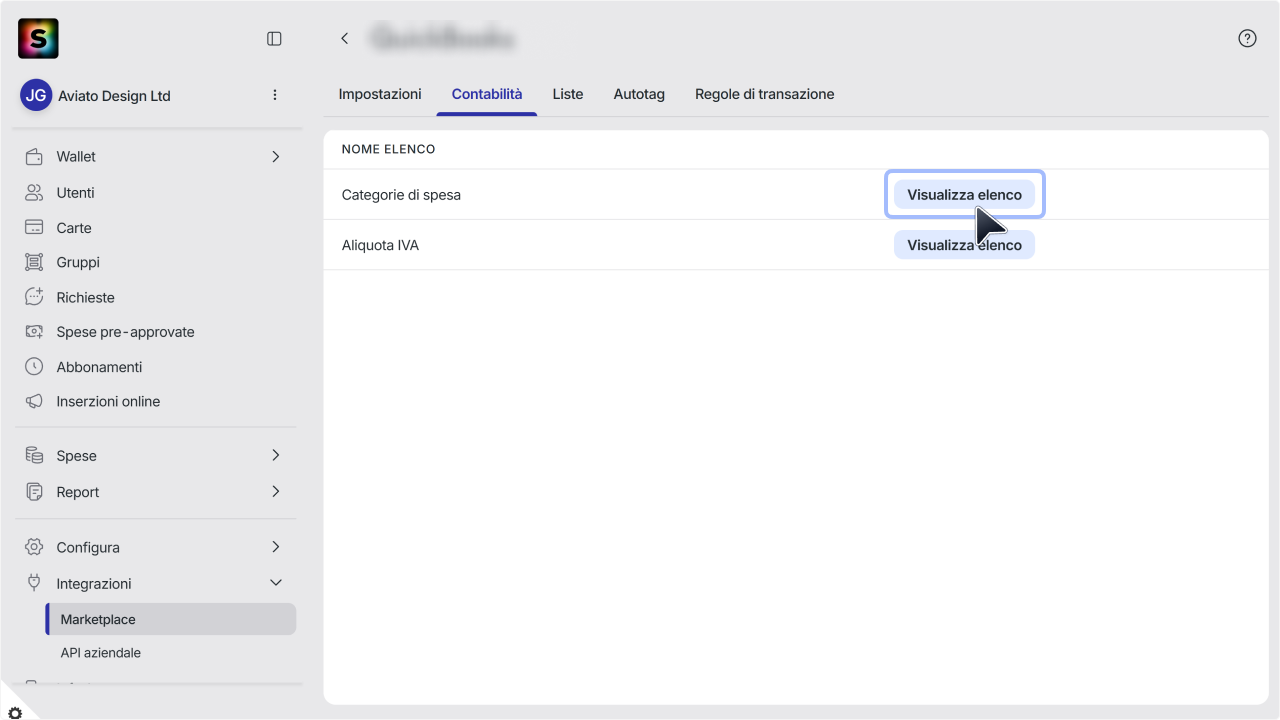Open Marketplace in the sidebar
1280x720 pixels.
tap(171, 619)
